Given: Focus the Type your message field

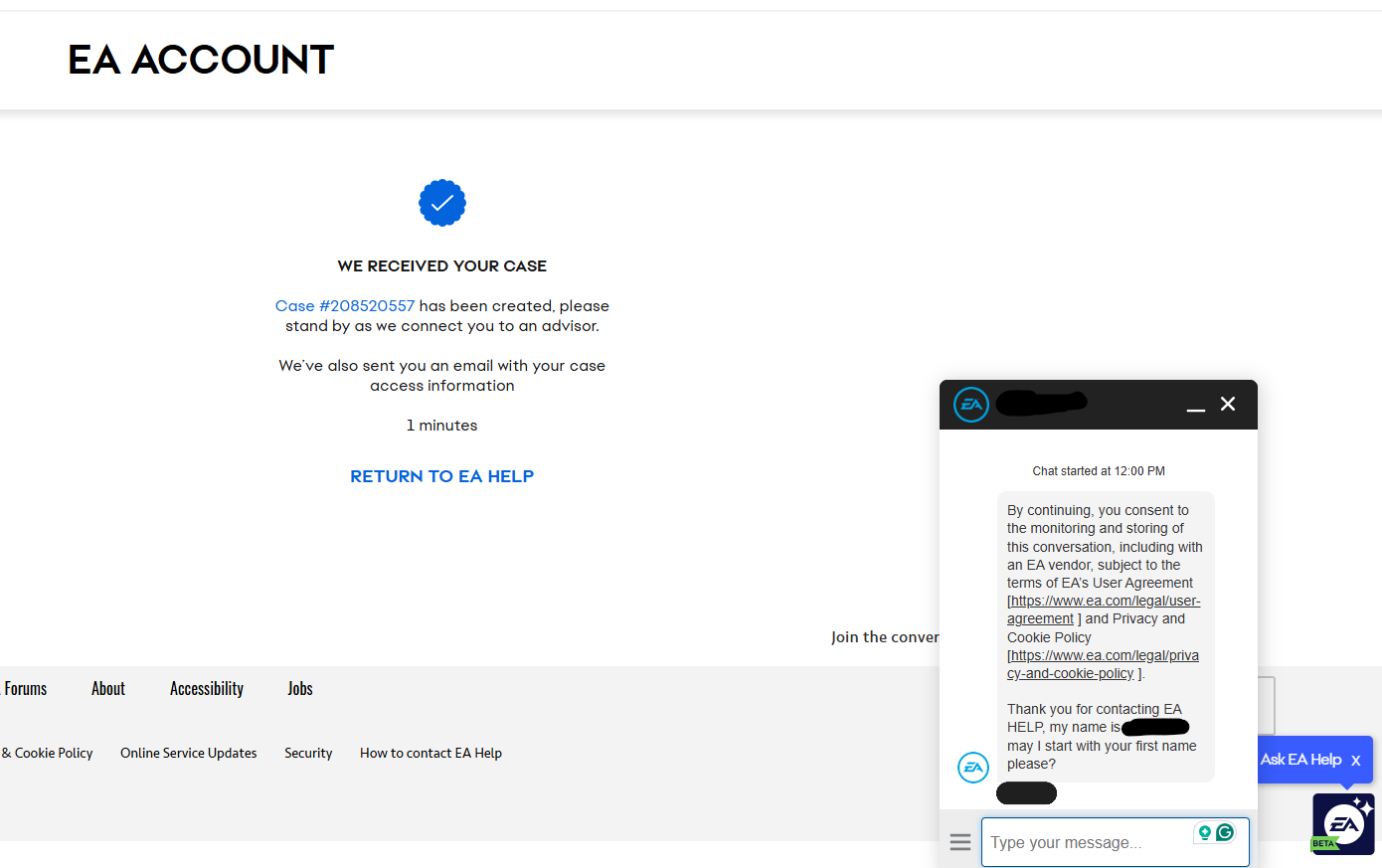Looking at the screenshot, I should [x=1089, y=842].
